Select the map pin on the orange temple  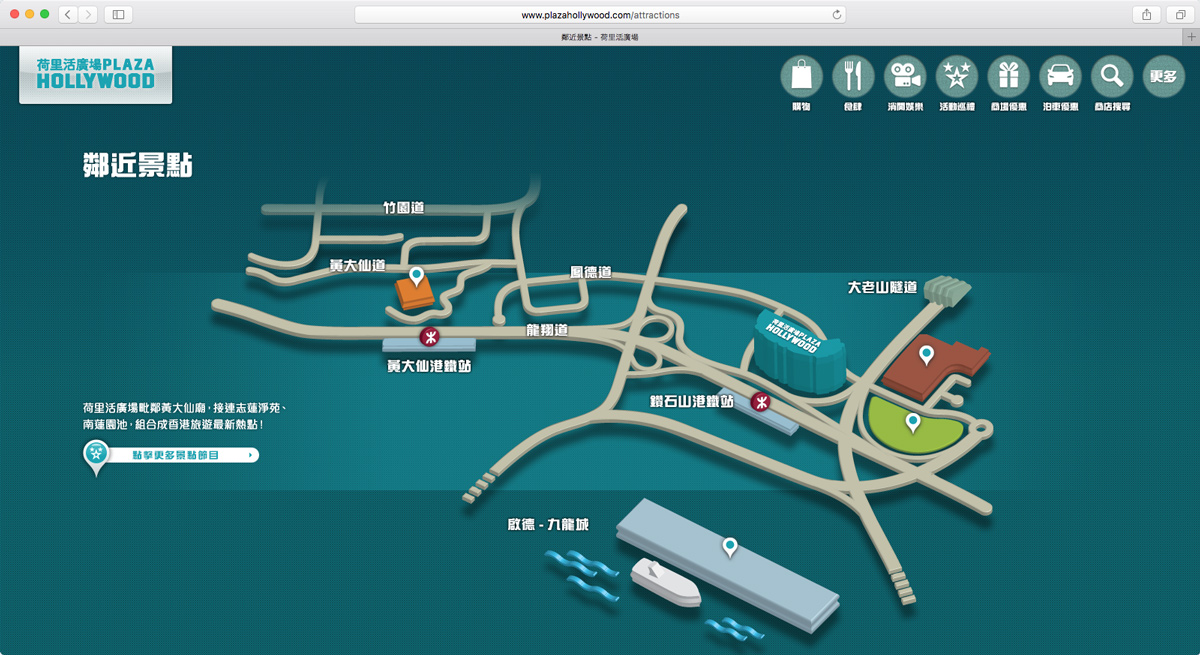[x=416, y=275]
